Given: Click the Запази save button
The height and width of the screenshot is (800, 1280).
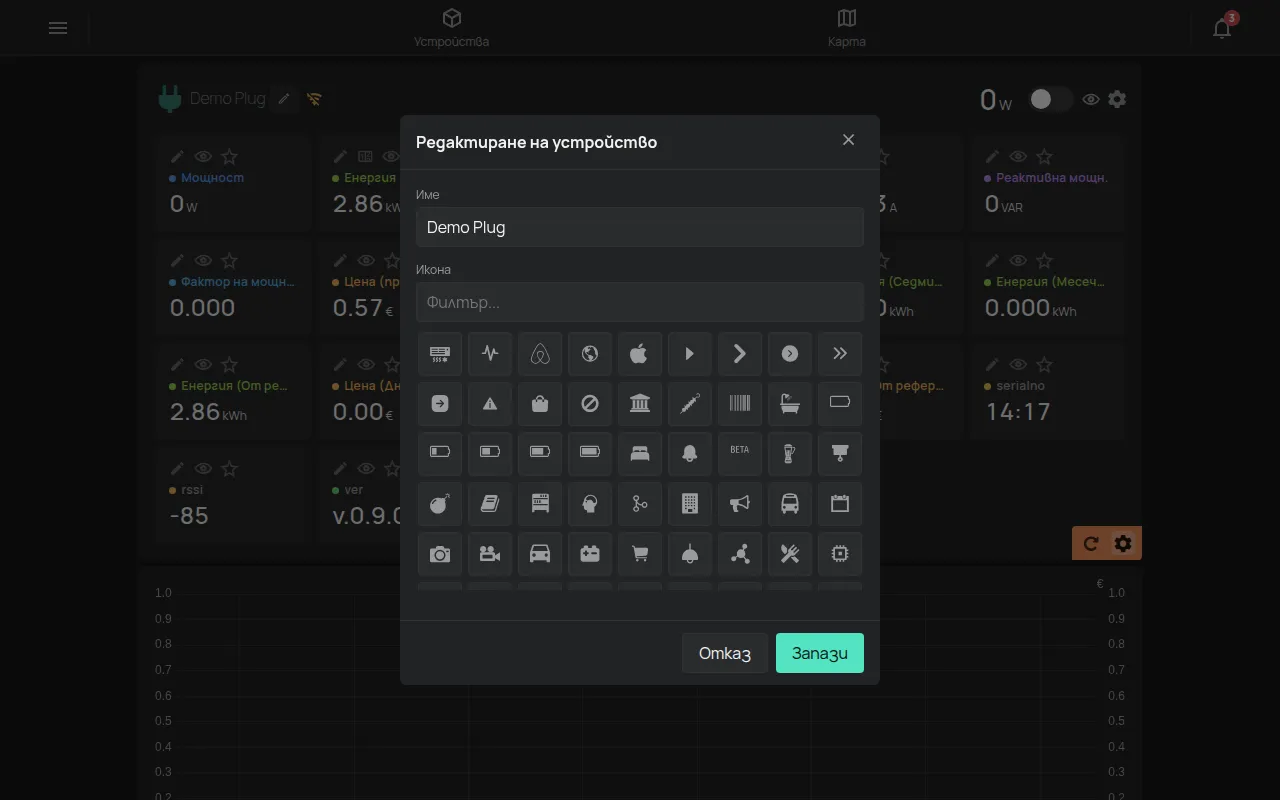Looking at the screenshot, I should (x=820, y=653).
